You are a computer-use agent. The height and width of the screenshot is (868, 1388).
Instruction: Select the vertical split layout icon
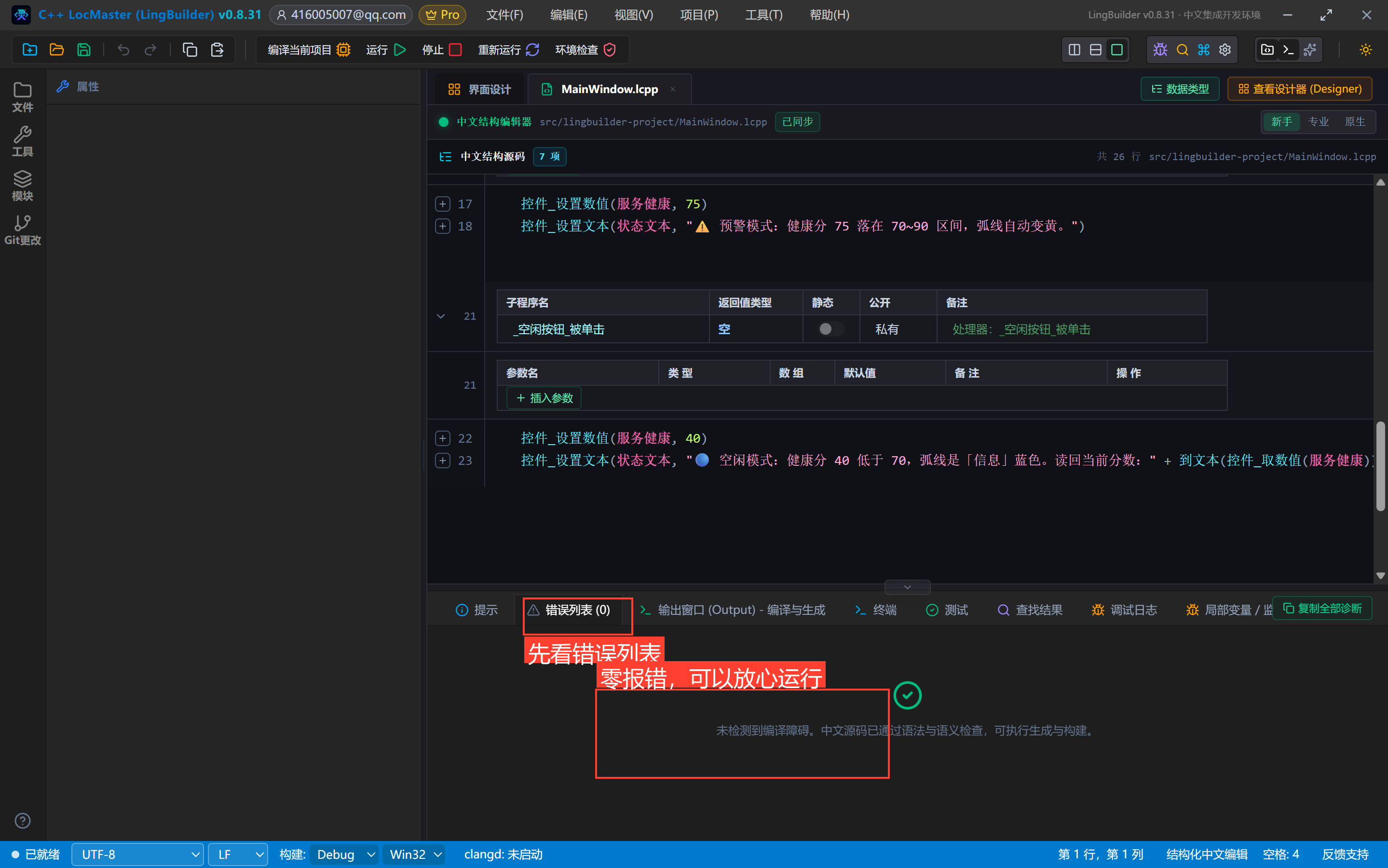point(1075,50)
